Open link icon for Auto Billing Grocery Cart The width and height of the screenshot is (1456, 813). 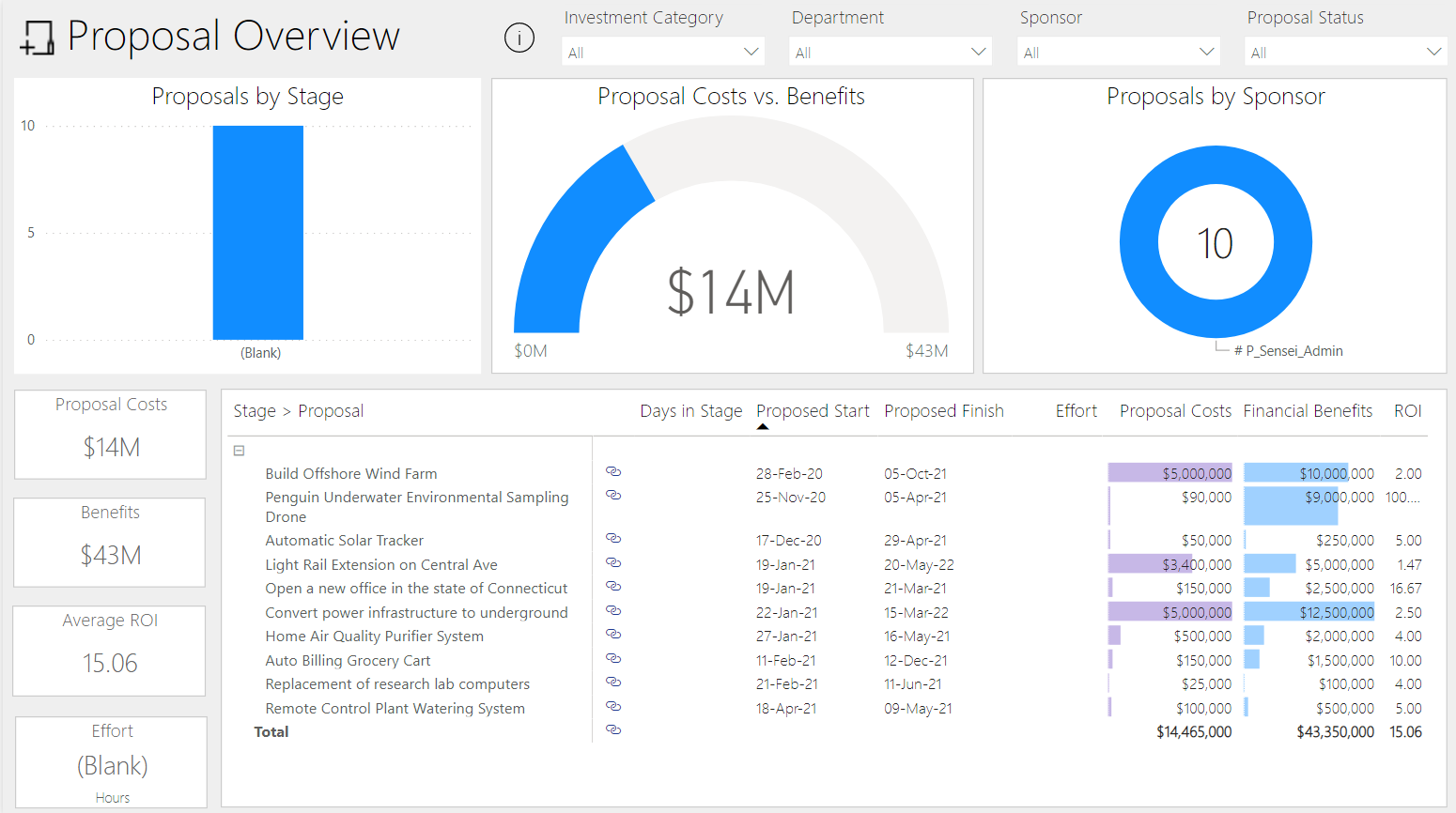point(613,658)
